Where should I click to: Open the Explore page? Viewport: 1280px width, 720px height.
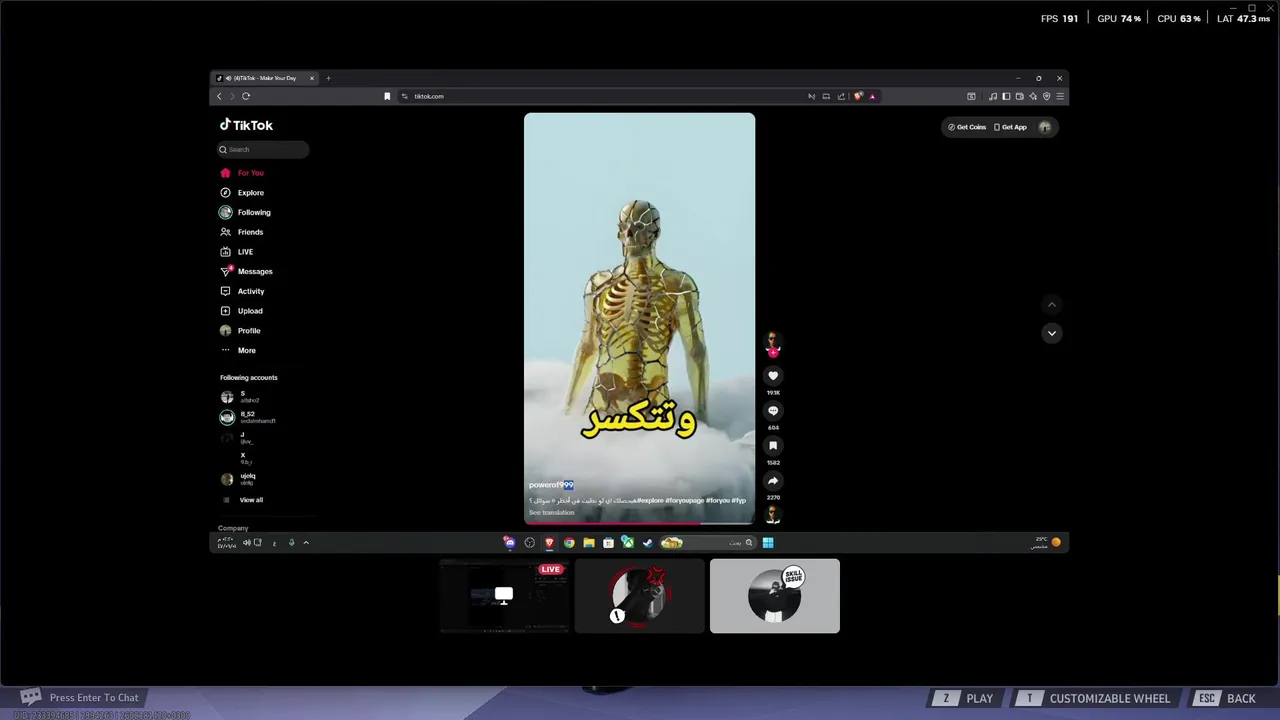(x=242, y=193)
